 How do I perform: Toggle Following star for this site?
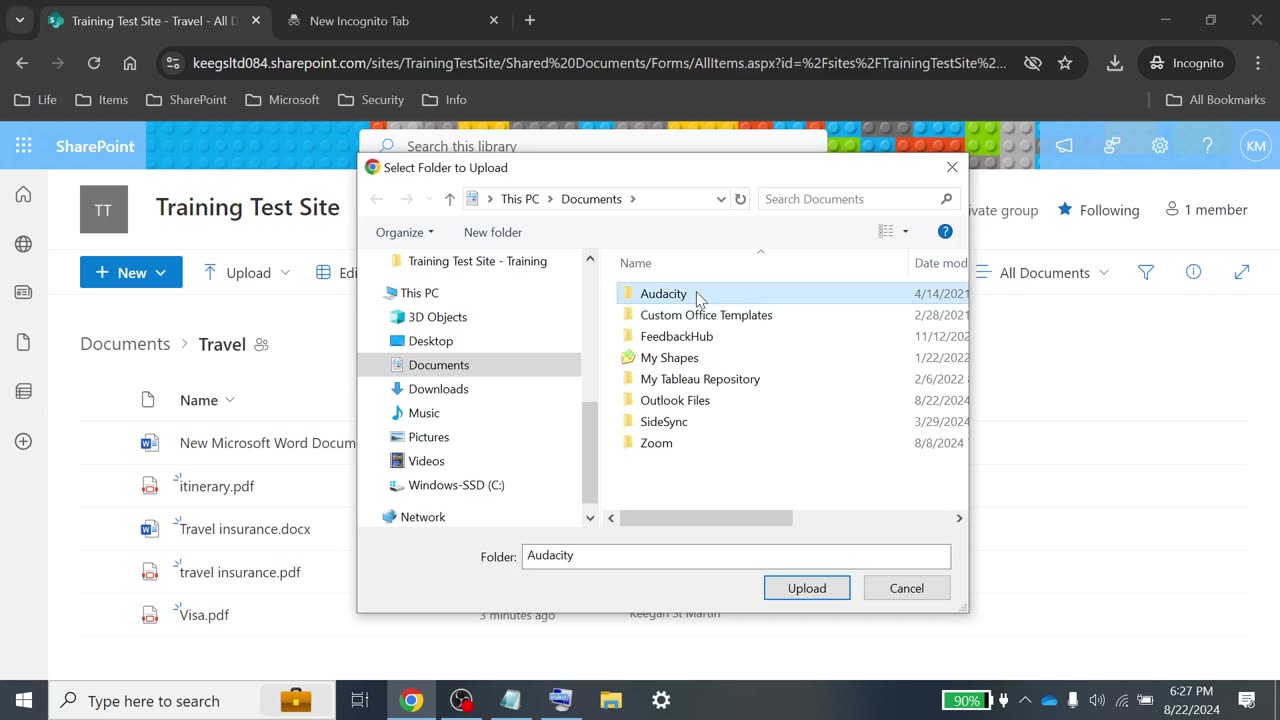(1065, 210)
